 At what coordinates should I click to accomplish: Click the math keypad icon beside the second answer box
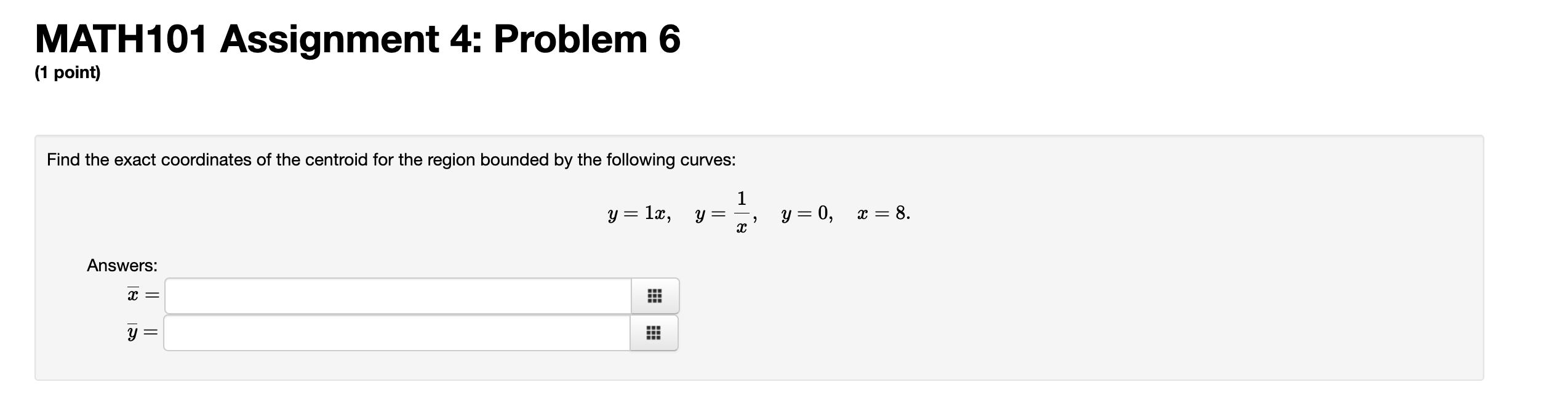click(654, 334)
